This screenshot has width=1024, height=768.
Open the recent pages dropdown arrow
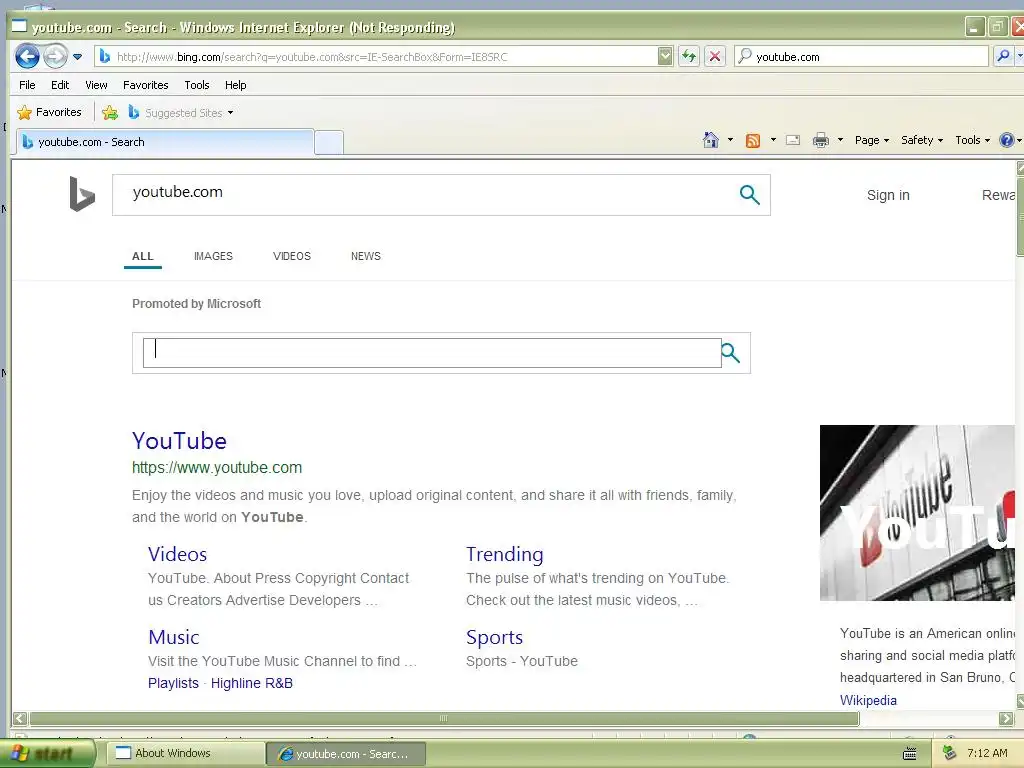(77, 57)
